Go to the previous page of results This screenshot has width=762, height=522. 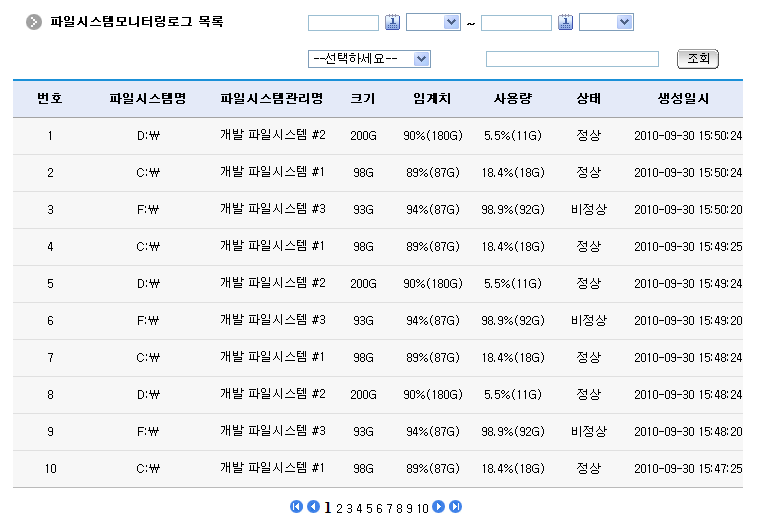(313, 507)
